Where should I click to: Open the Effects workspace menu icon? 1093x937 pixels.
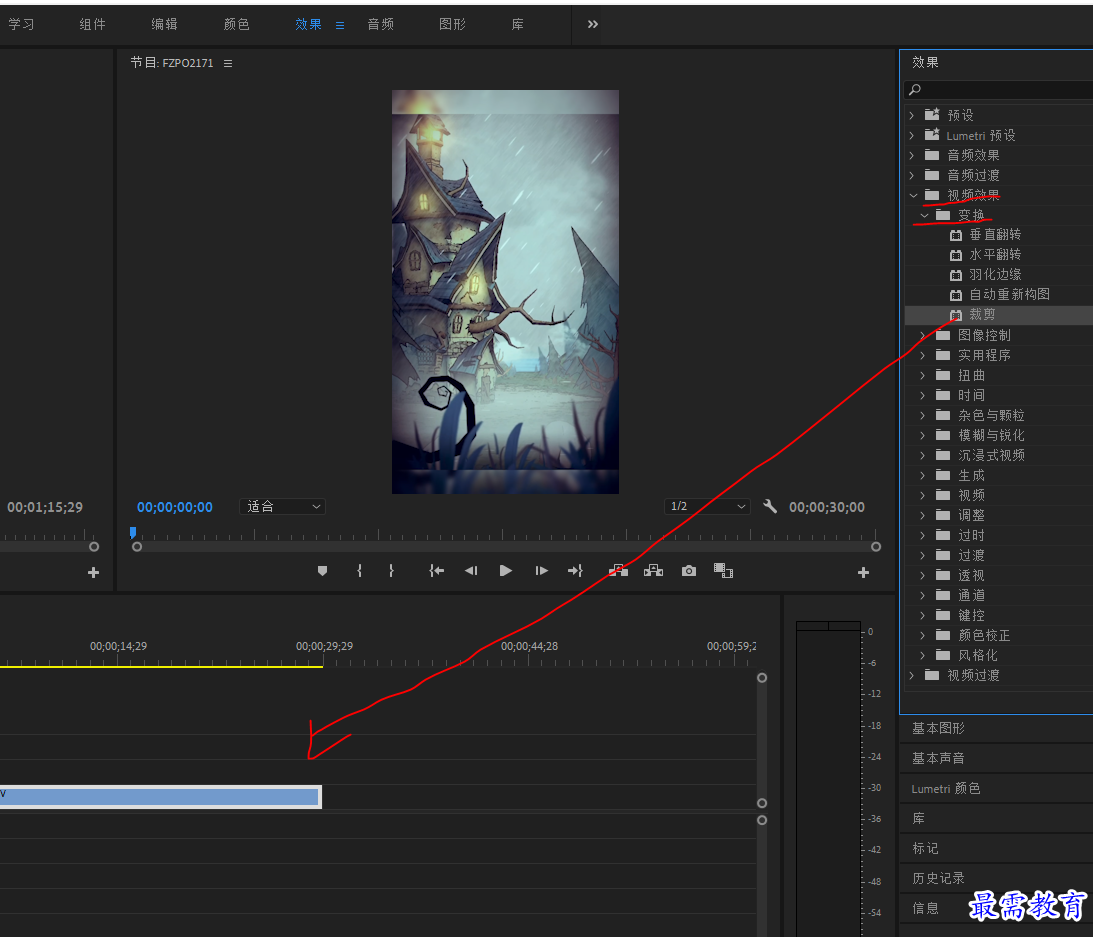coord(340,25)
